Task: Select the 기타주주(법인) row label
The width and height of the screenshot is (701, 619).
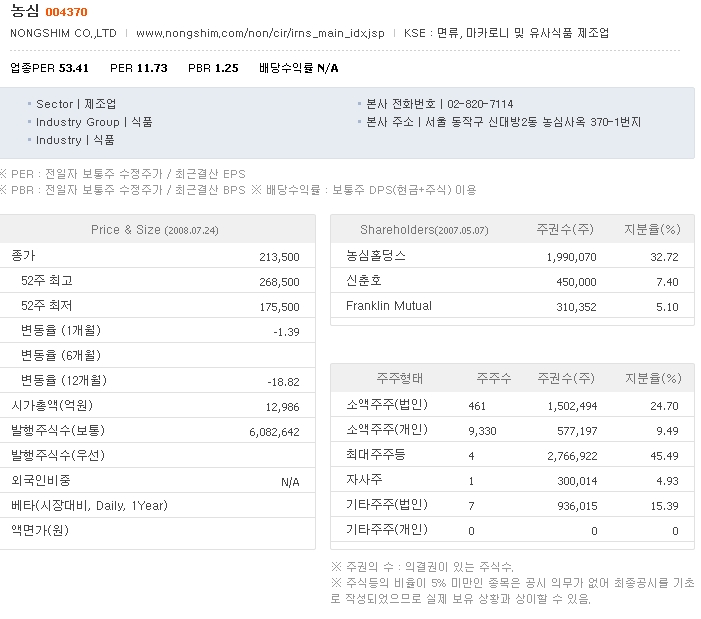Action: click(x=387, y=505)
